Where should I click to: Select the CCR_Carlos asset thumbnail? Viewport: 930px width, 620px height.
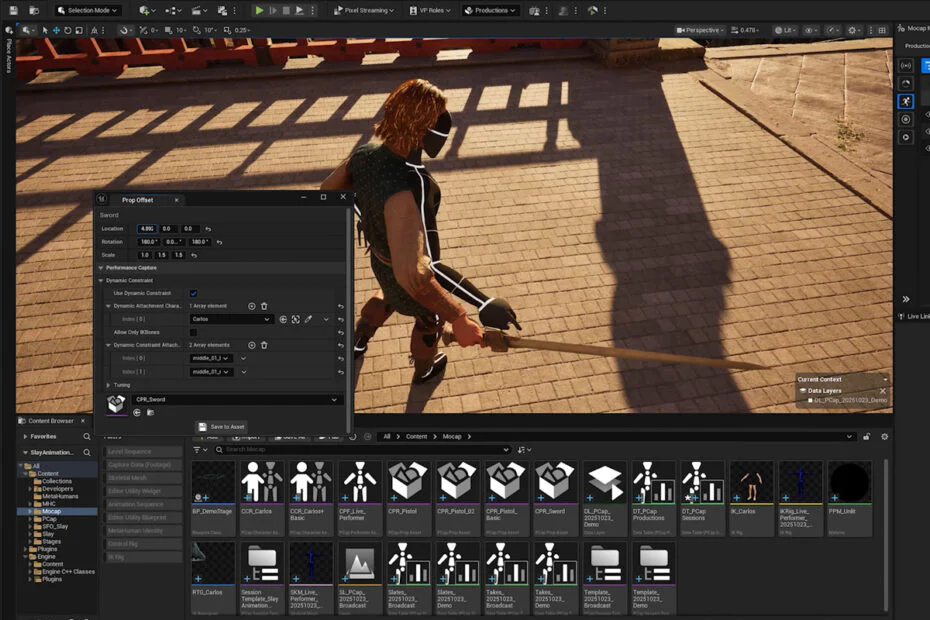[x=262, y=499]
